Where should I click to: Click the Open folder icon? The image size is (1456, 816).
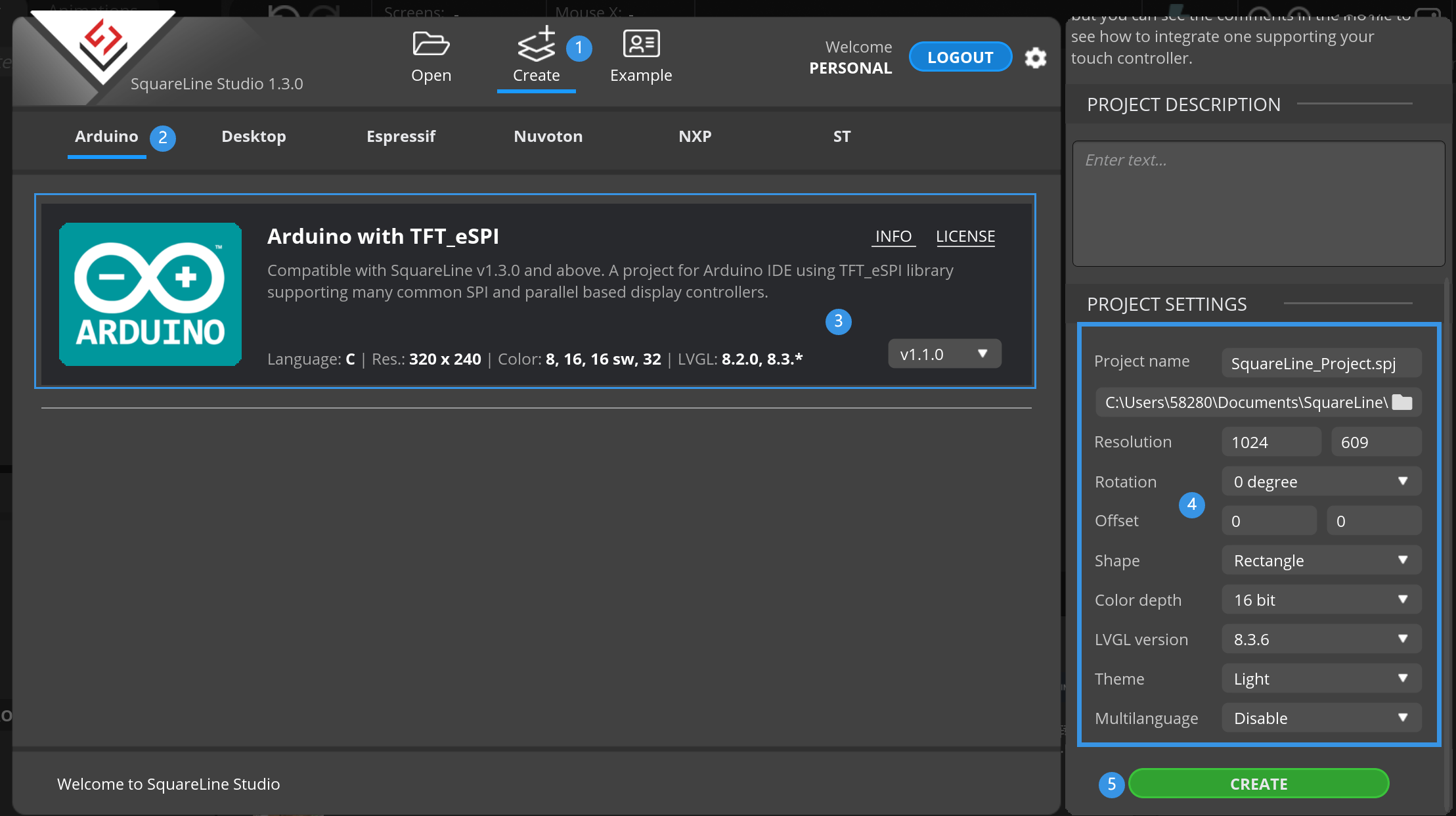[x=431, y=44]
